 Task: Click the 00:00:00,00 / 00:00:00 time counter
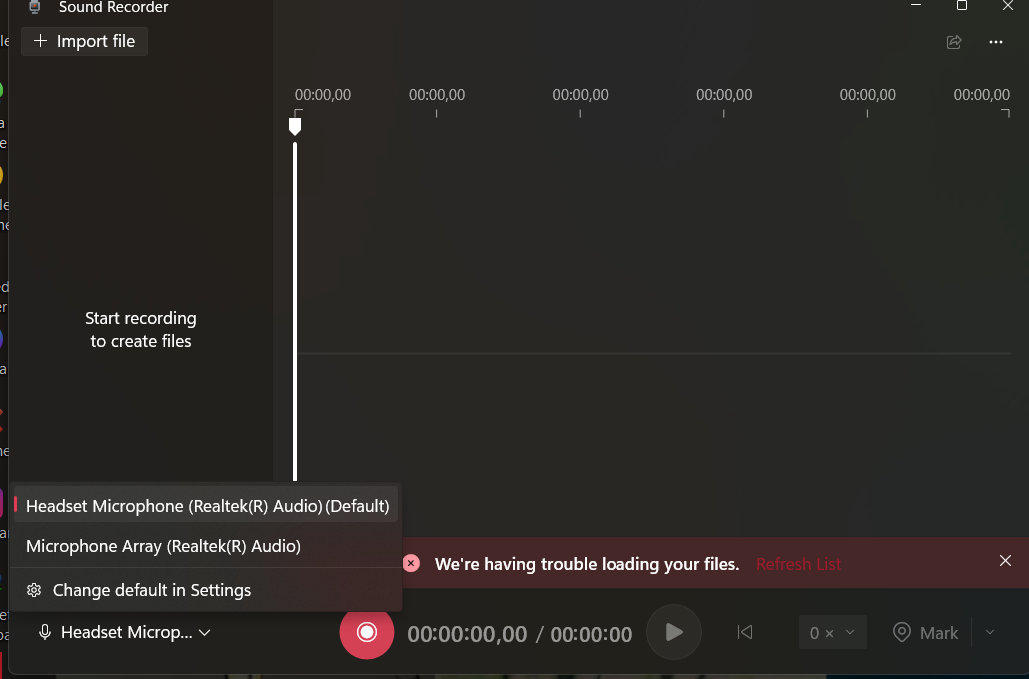[x=519, y=634]
